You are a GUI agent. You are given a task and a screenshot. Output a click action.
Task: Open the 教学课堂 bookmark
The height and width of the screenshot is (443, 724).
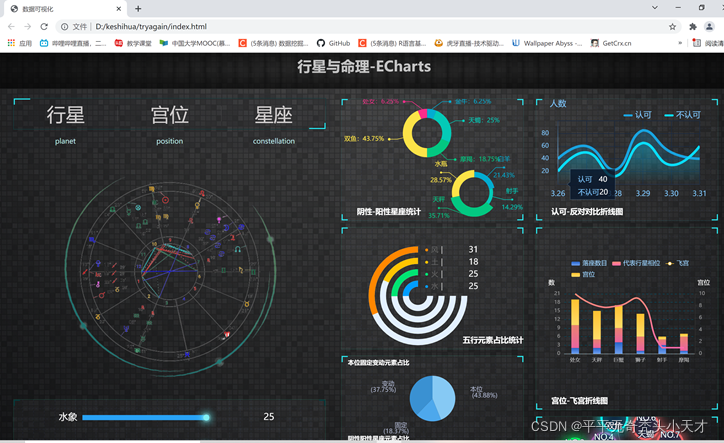point(133,43)
